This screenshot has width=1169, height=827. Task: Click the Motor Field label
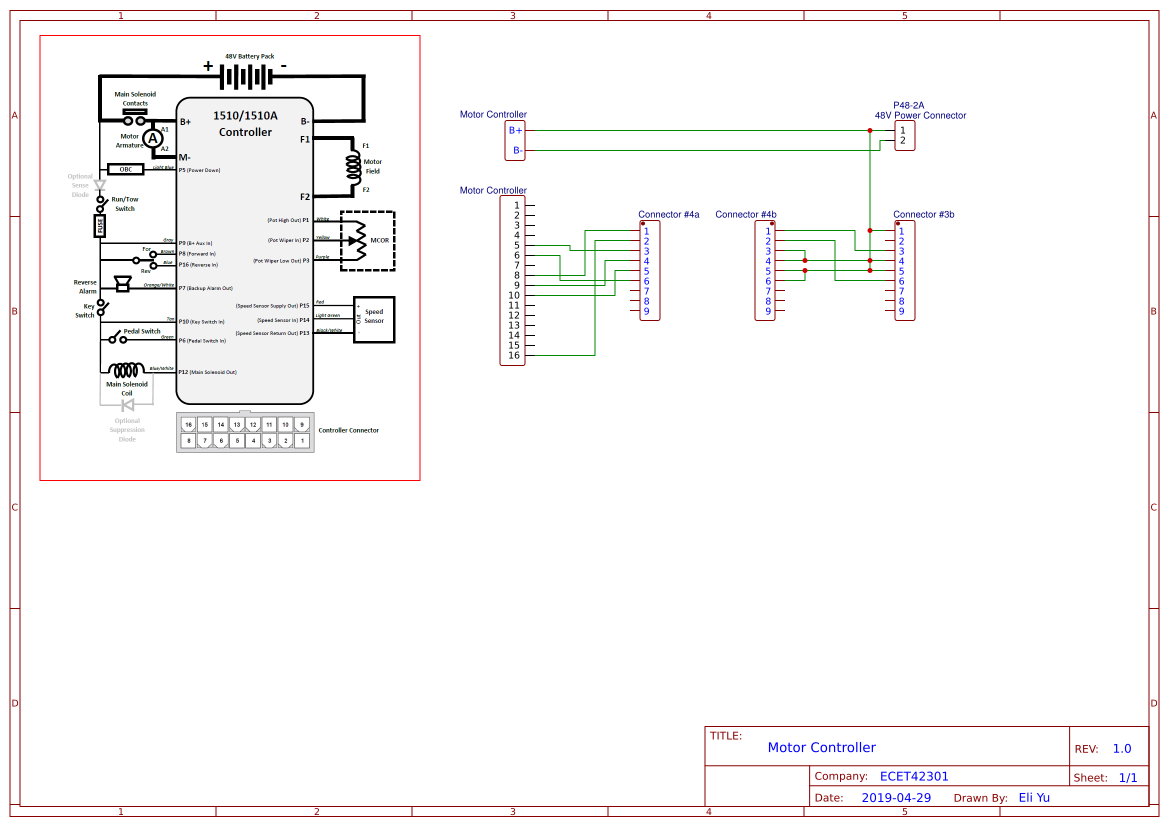373,166
